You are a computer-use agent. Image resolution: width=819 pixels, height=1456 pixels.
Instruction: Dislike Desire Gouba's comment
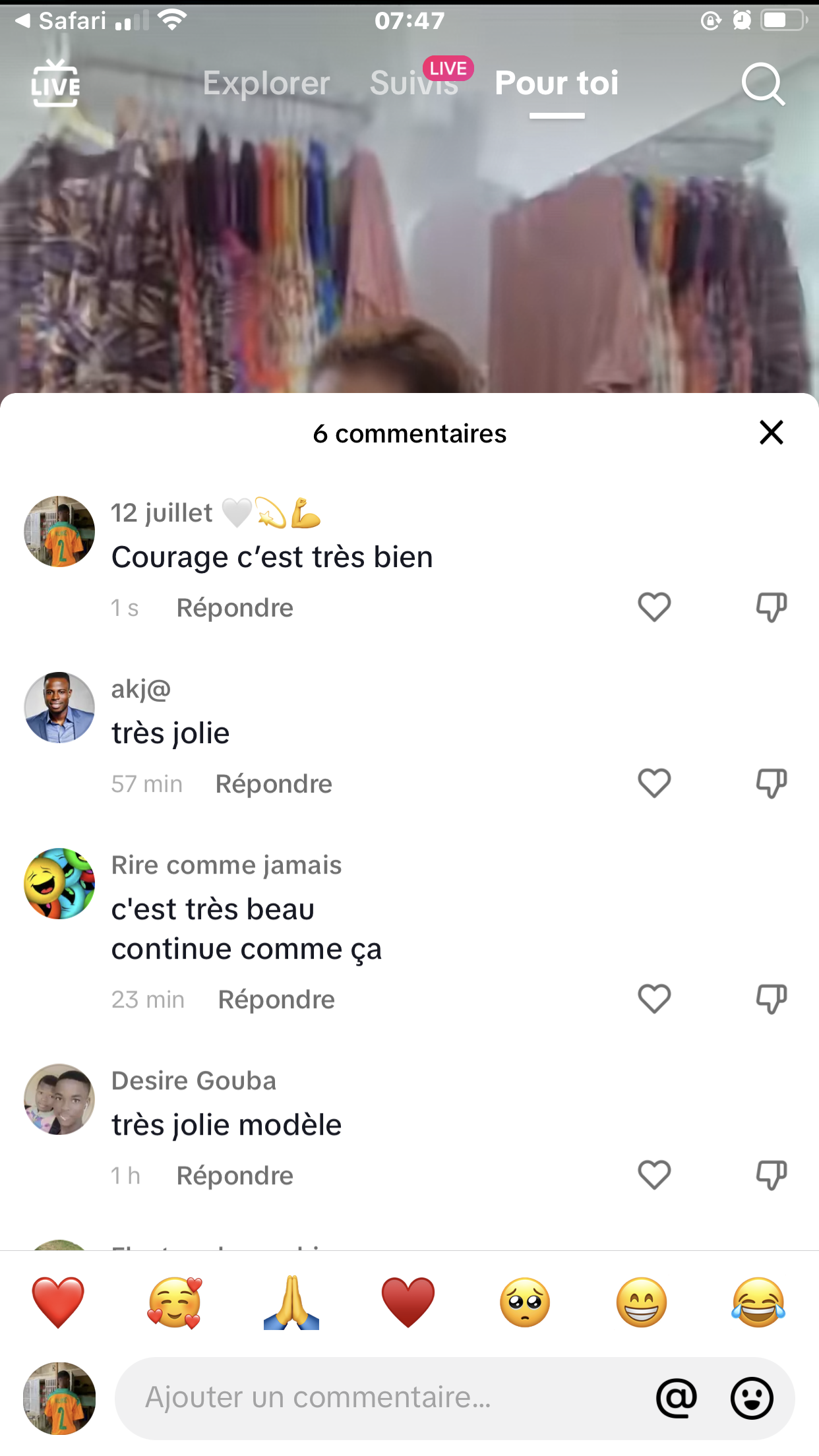point(771,1174)
